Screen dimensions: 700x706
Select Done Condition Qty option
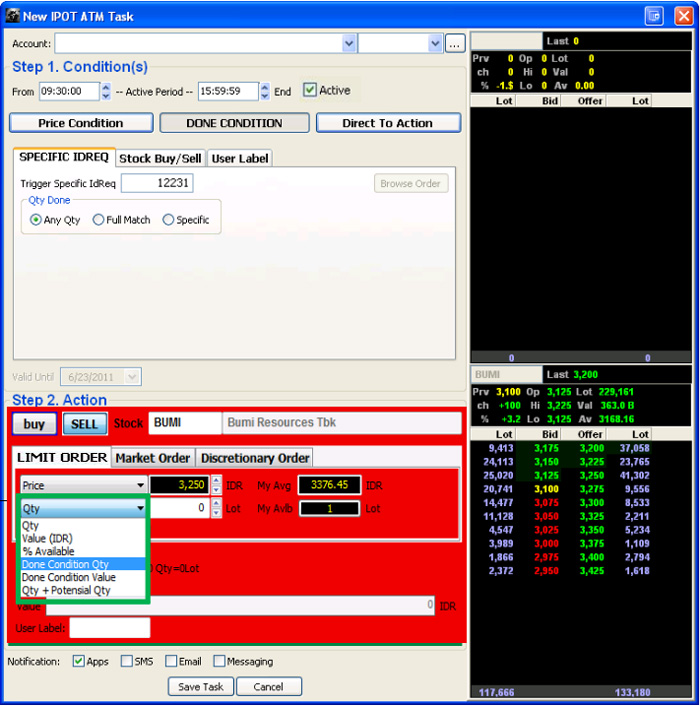[83, 564]
